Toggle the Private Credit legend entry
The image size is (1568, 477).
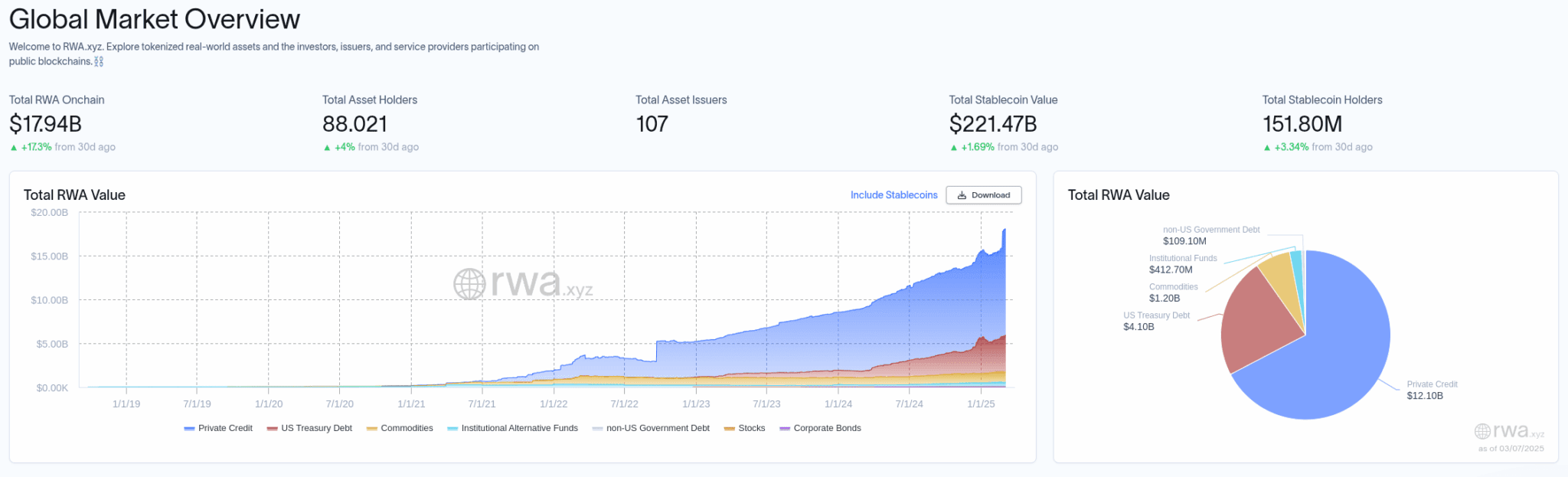coord(218,428)
